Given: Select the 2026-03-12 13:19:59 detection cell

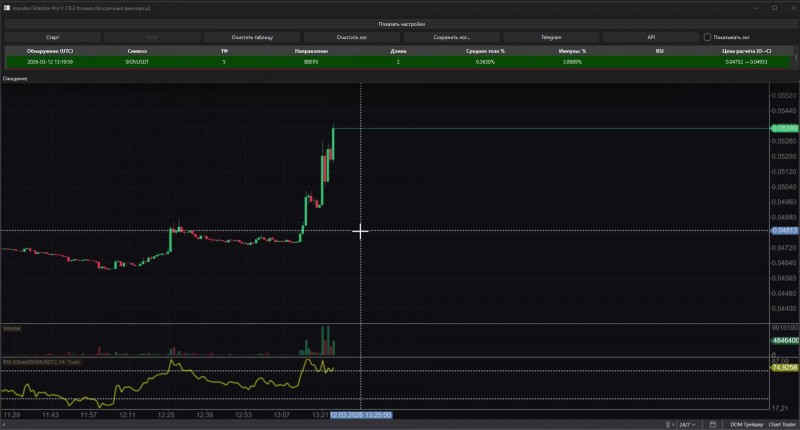Looking at the screenshot, I should 50,62.
